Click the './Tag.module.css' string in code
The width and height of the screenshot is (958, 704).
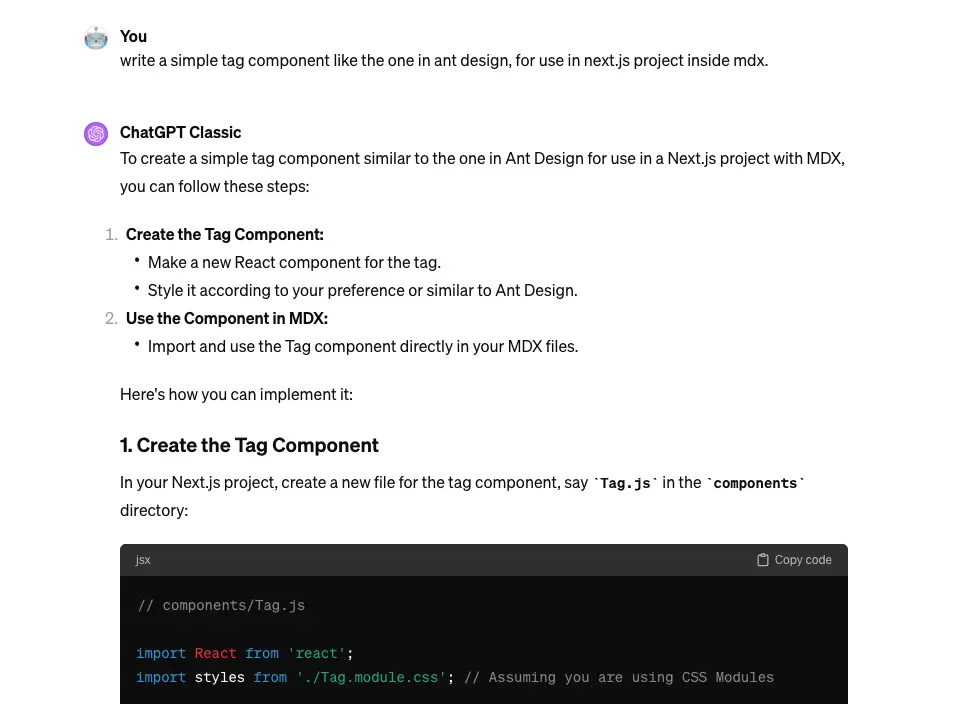tap(371, 677)
